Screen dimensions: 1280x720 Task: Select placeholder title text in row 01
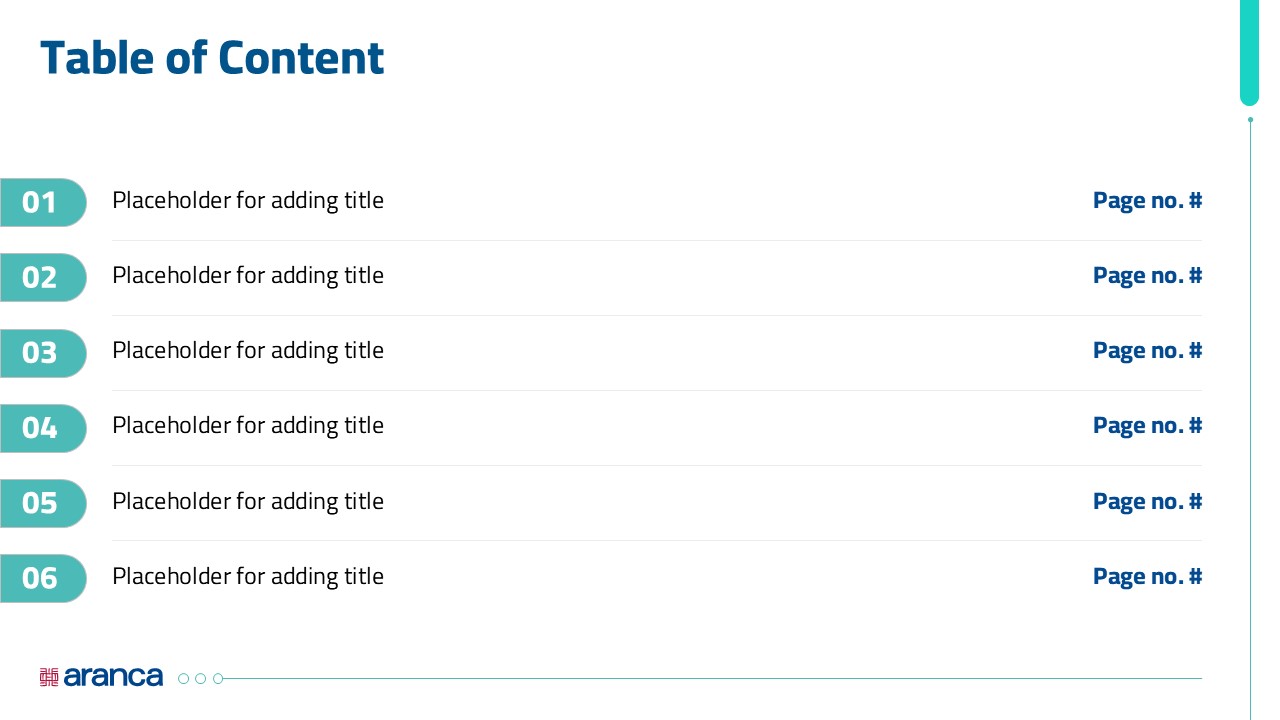tap(248, 200)
